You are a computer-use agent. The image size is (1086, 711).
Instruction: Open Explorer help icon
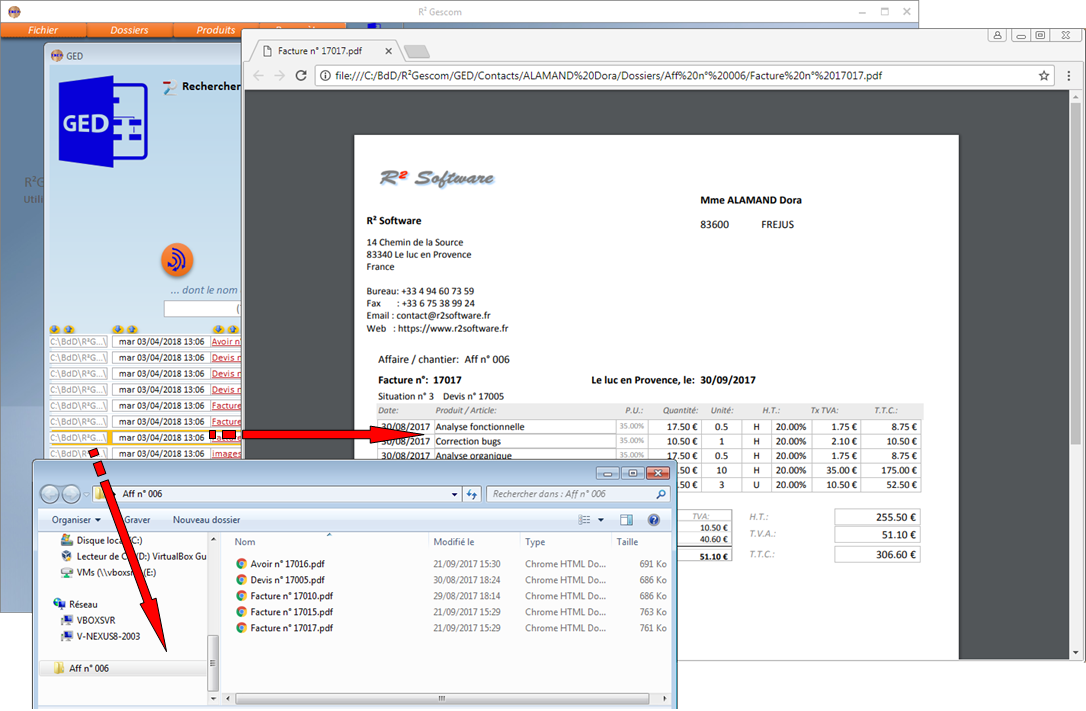(x=653, y=520)
